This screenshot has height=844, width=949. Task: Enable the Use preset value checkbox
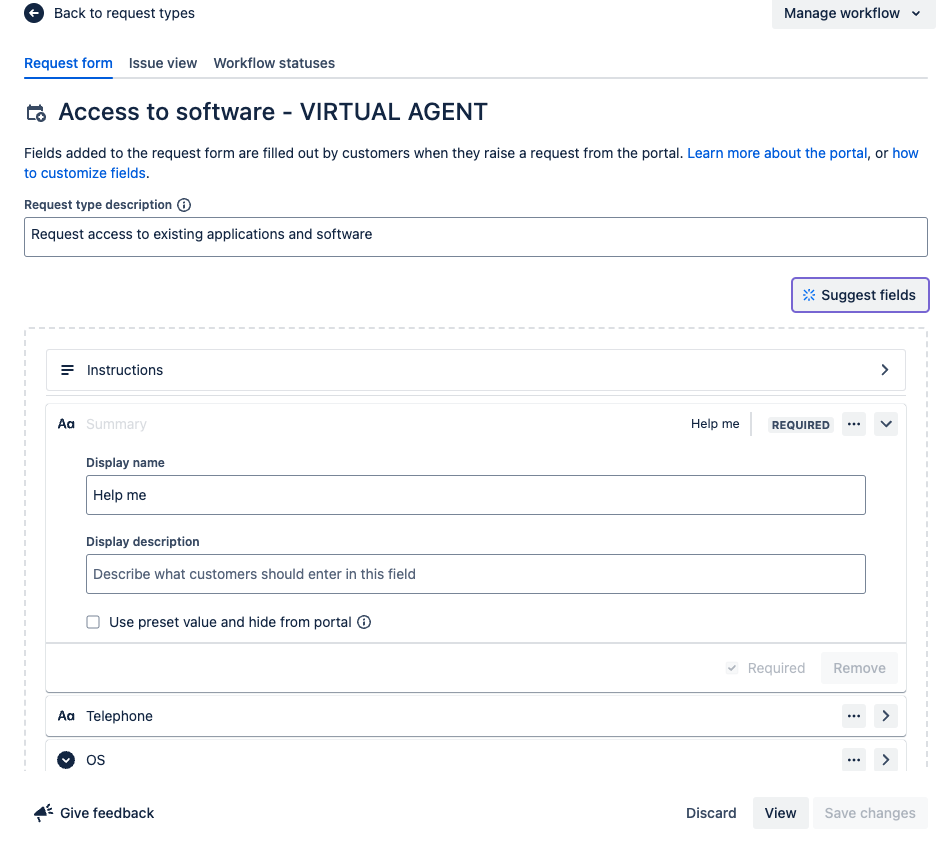(x=93, y=621)
